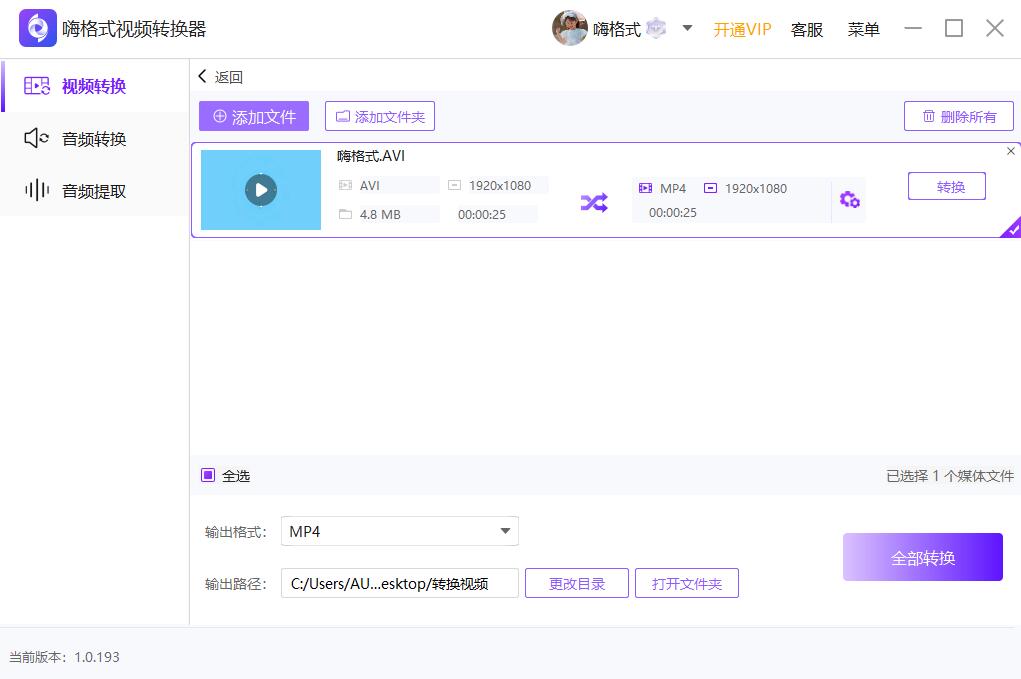1021x679 pixels.
Task: Open the 菜单 menu
Action: pos(862,29)
